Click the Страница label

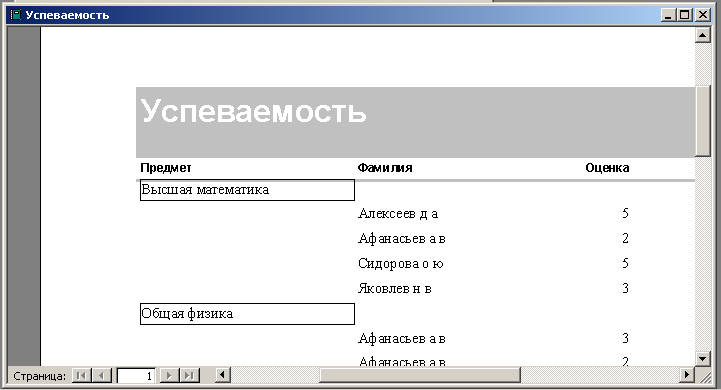pyautogui.click(x=40, y=376)
